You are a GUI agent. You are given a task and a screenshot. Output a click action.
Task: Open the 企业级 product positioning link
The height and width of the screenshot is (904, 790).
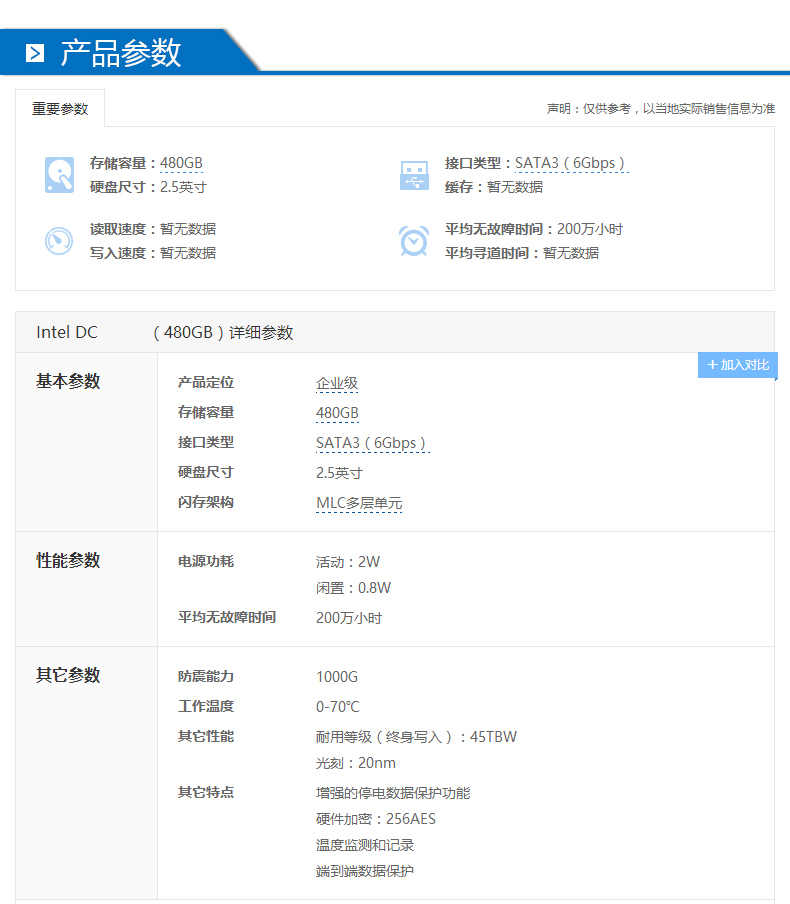(x=337, y=383)
